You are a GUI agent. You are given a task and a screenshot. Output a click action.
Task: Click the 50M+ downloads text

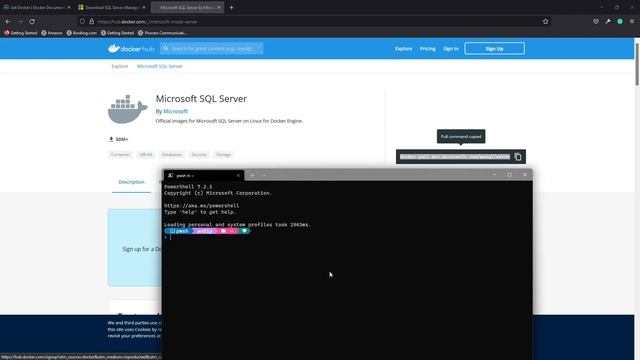[x=122, y=139]
